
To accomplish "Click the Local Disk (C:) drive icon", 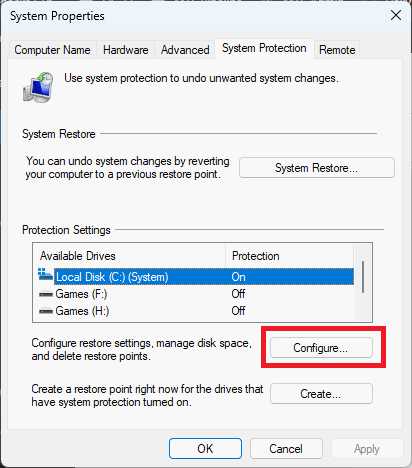I will click(x=45, y=274).
